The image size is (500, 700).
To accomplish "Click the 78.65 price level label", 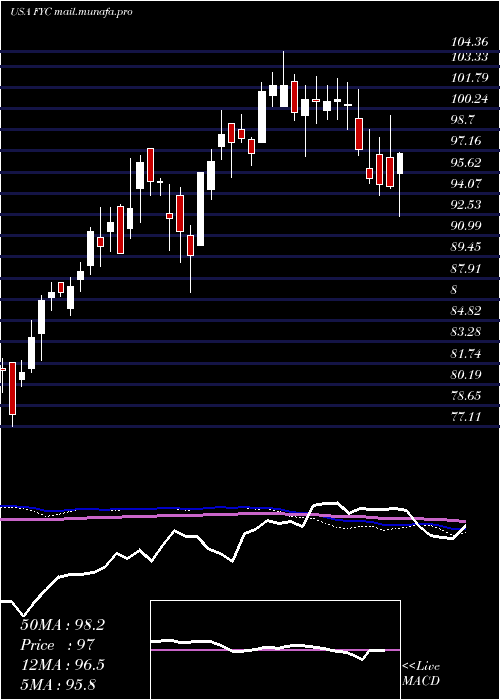I will (467, 396).
